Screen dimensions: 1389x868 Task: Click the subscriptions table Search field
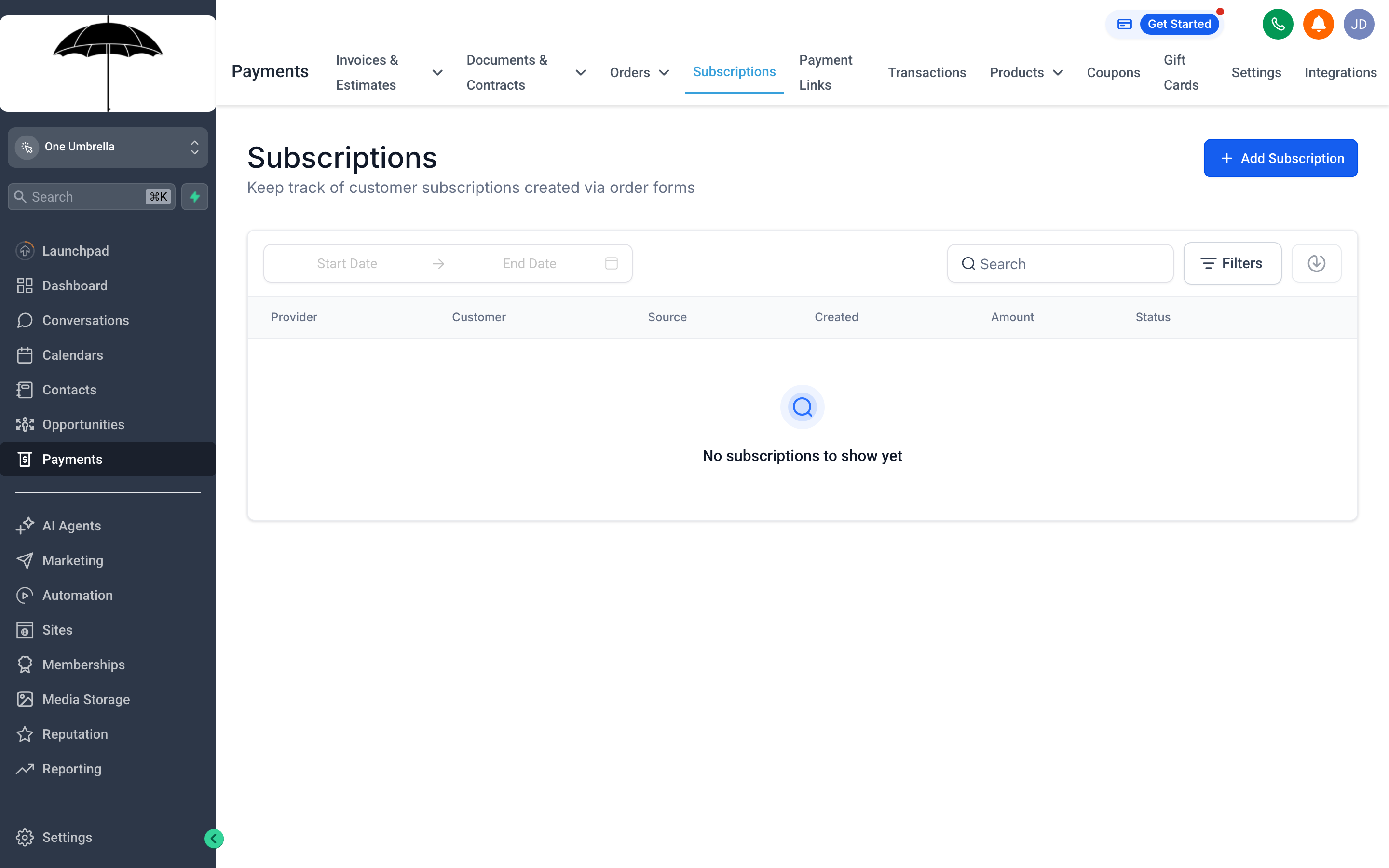tap(1060, 263)
